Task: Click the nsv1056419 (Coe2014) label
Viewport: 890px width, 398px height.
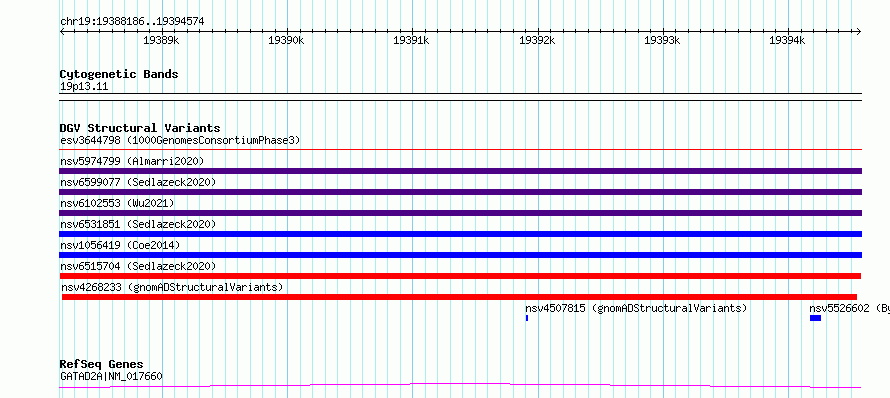Action: [120, 245]
